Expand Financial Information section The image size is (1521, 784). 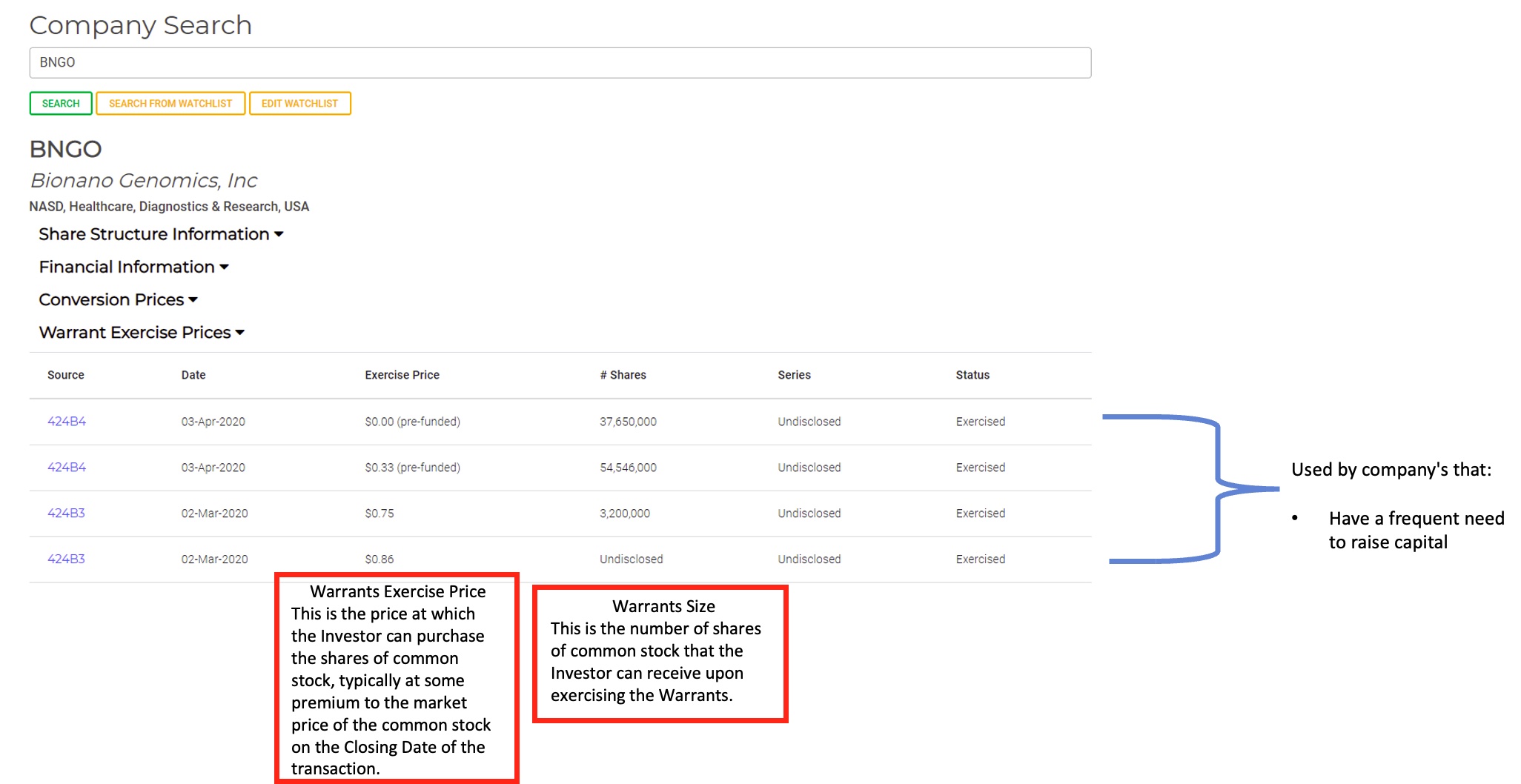point(133,267)
